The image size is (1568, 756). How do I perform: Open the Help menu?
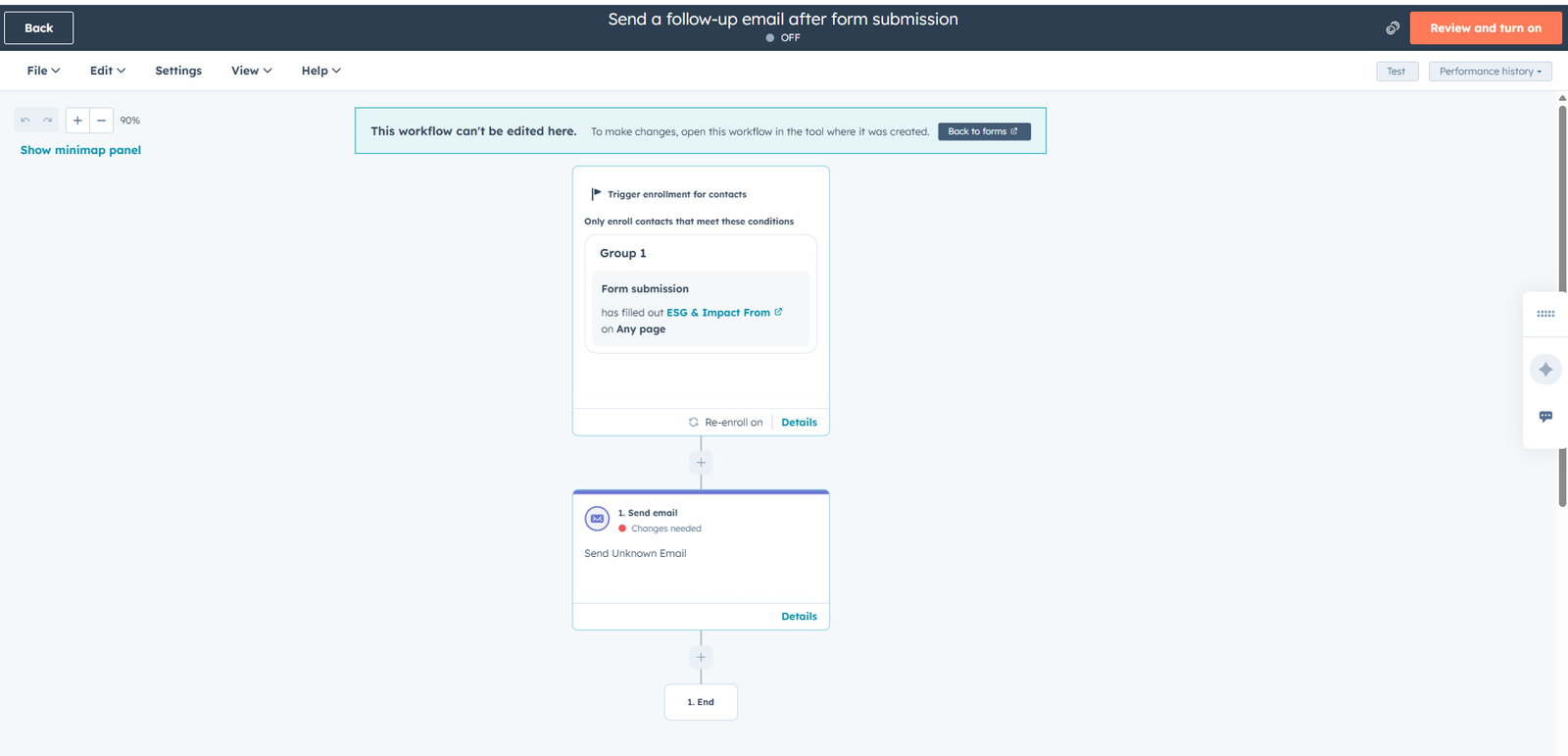tap(320, 71)
